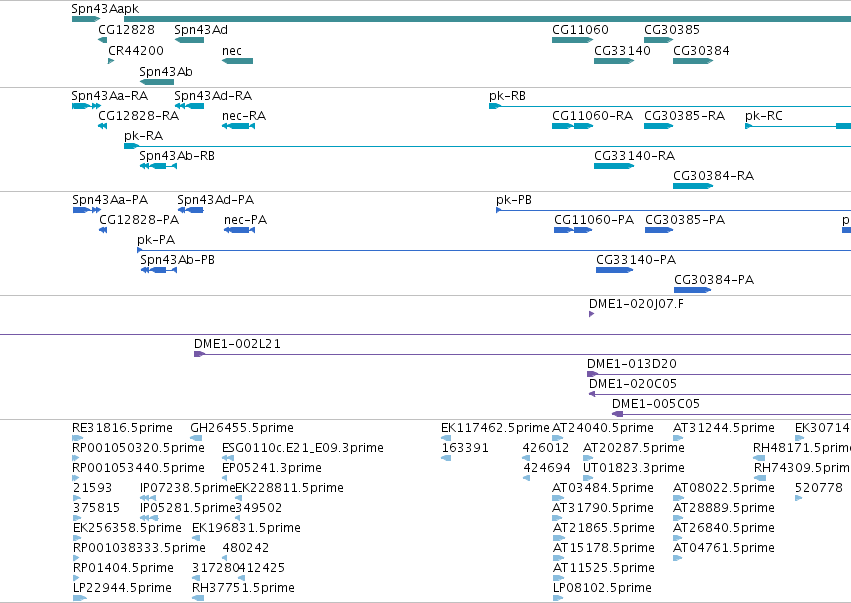Screen dimensions: 851x603
Task: Click the EK228811.5prime EST label
Action: point(289,488)
